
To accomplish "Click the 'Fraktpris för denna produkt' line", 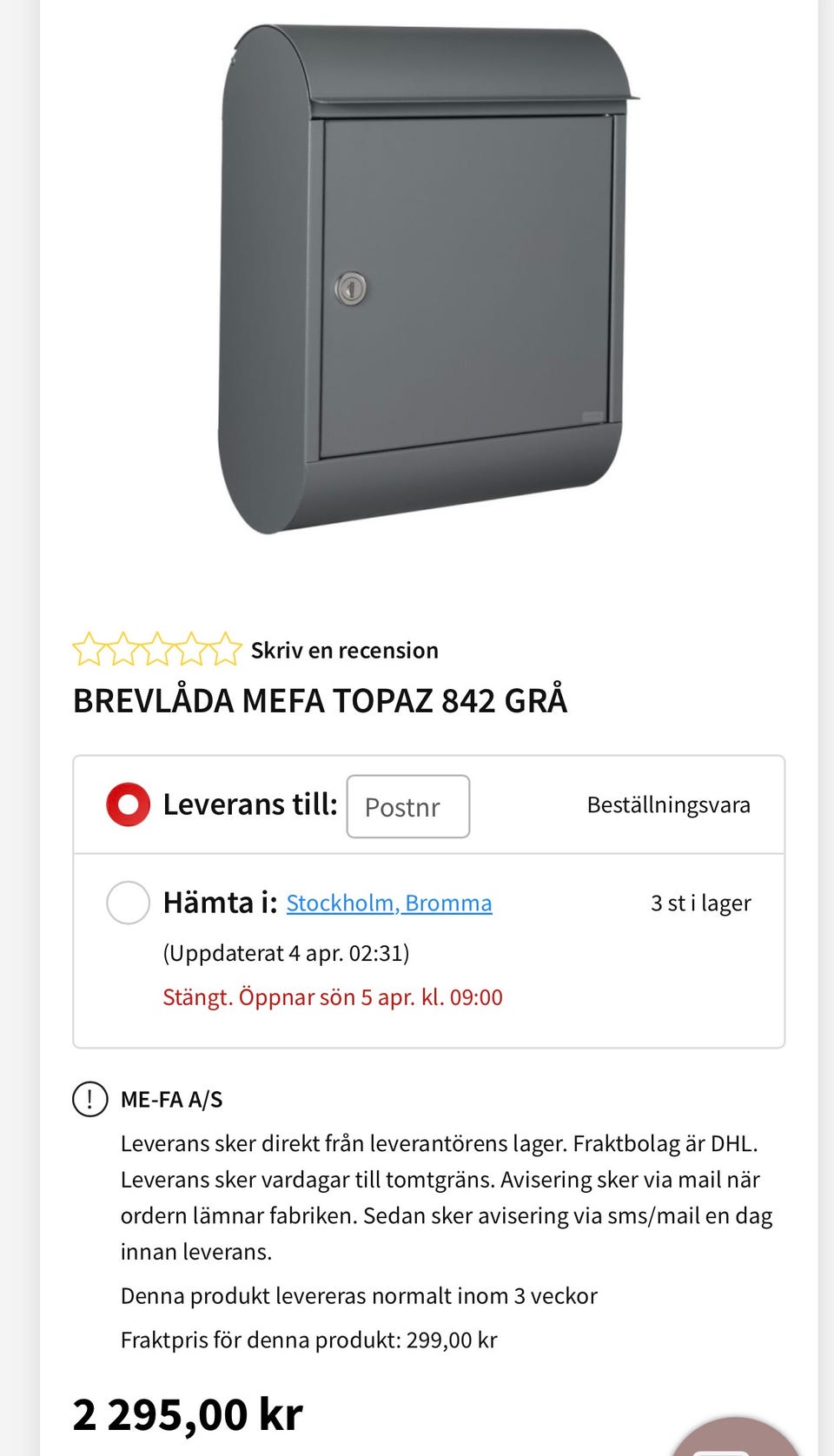I will point(308,1340).
